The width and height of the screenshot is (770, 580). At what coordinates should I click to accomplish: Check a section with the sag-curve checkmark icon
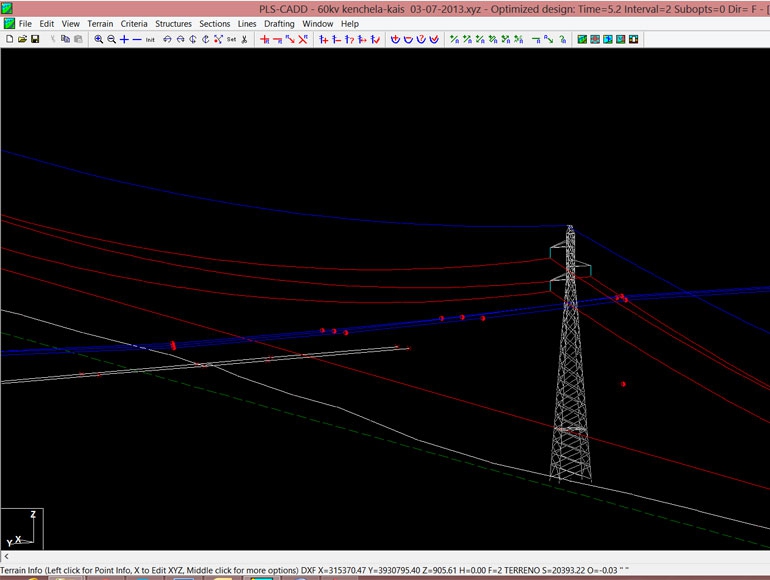click(x=434, y=39)
